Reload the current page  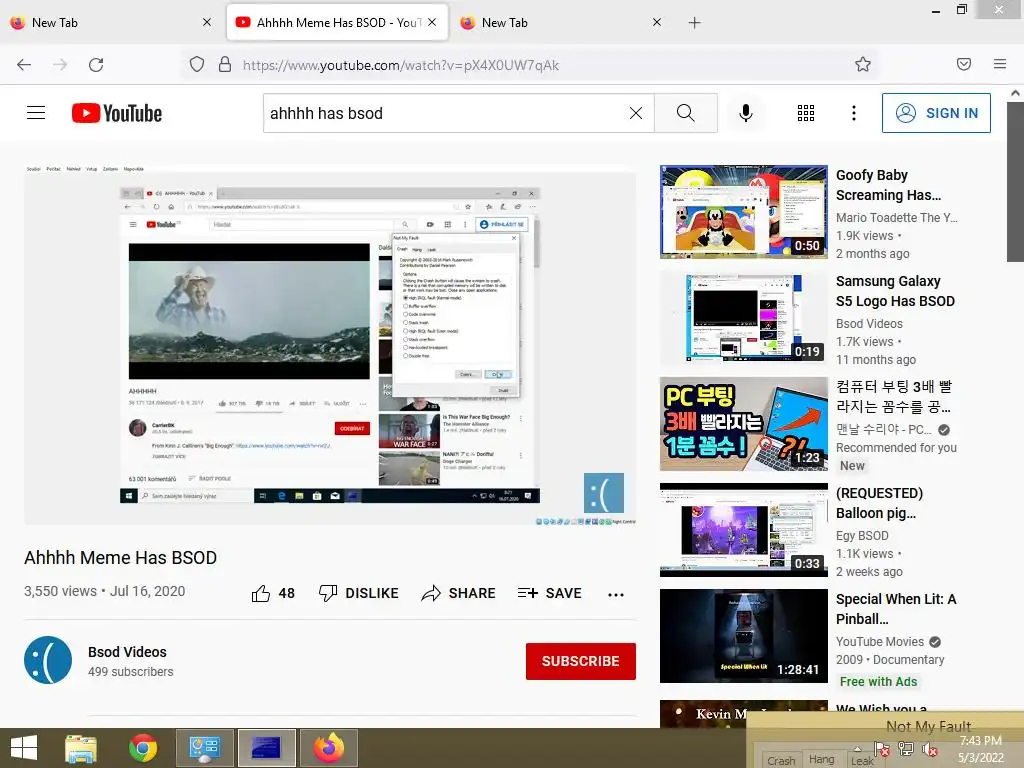(96, 65)
